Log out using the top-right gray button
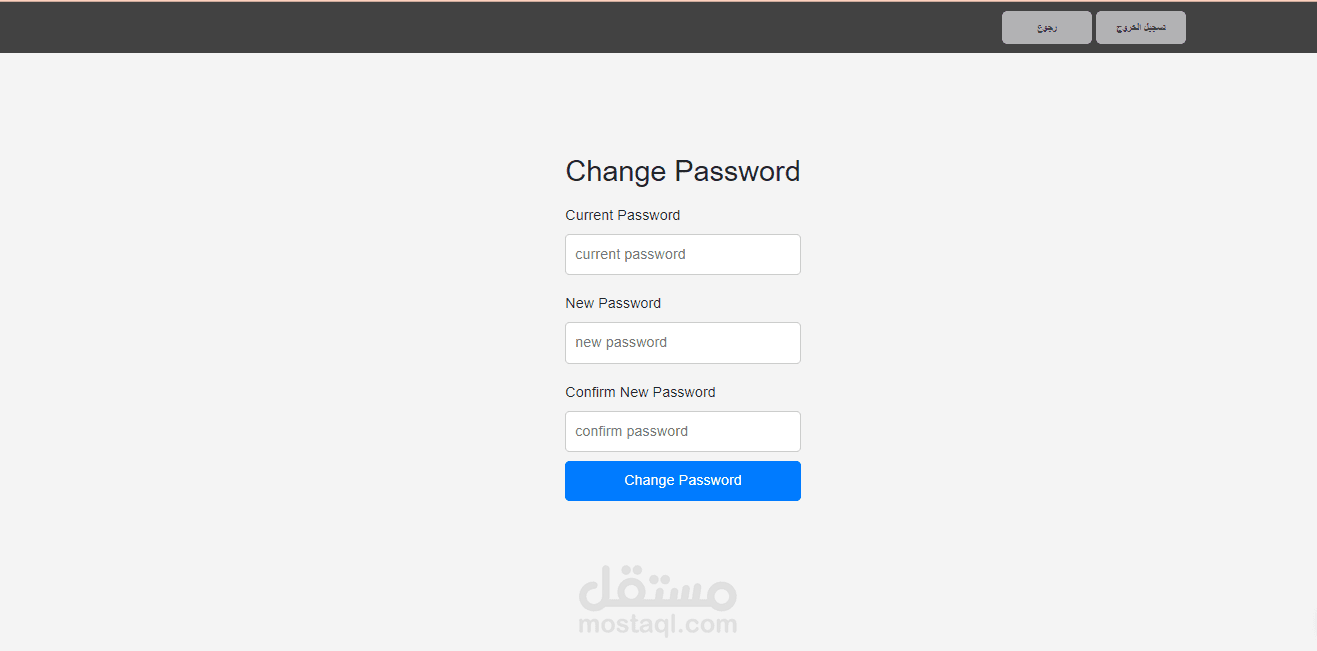Image resolution: width=1317 pixels, height=651 pixels. click(1140, 28)
